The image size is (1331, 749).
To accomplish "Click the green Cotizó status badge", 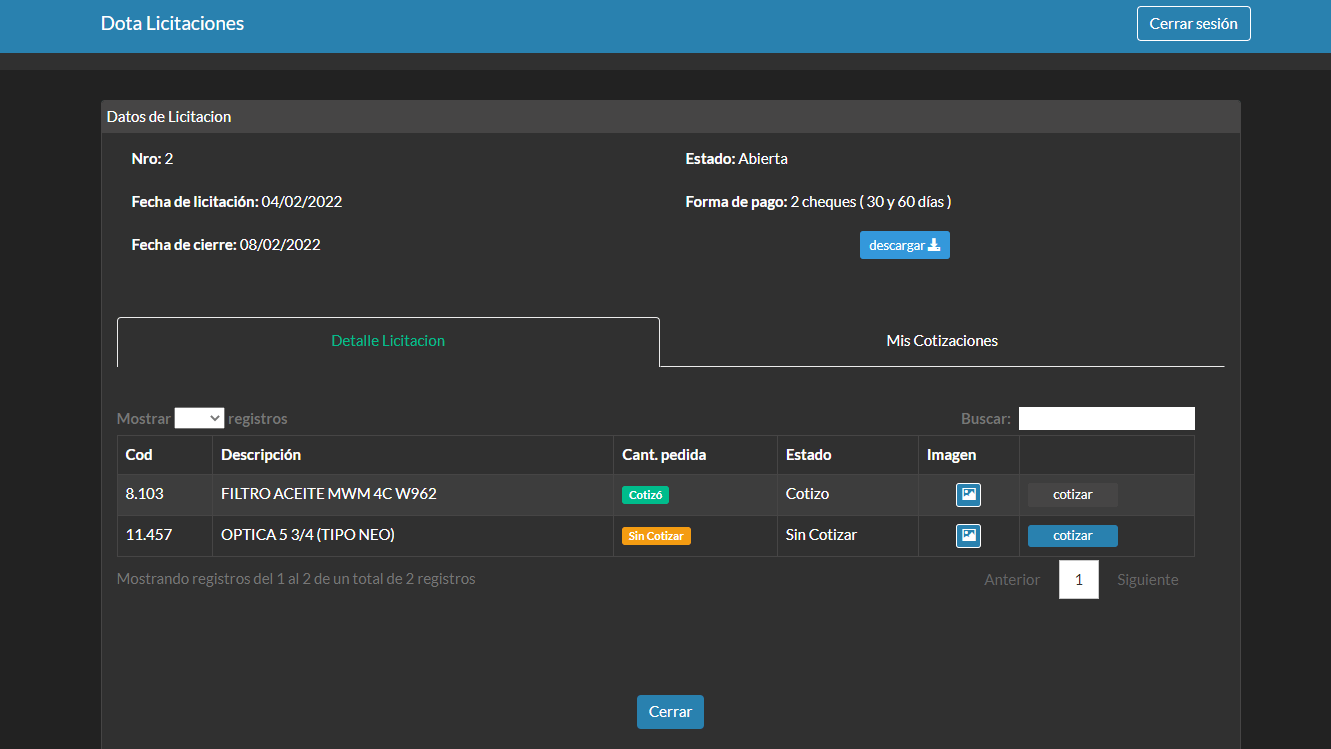I will 646,495.
